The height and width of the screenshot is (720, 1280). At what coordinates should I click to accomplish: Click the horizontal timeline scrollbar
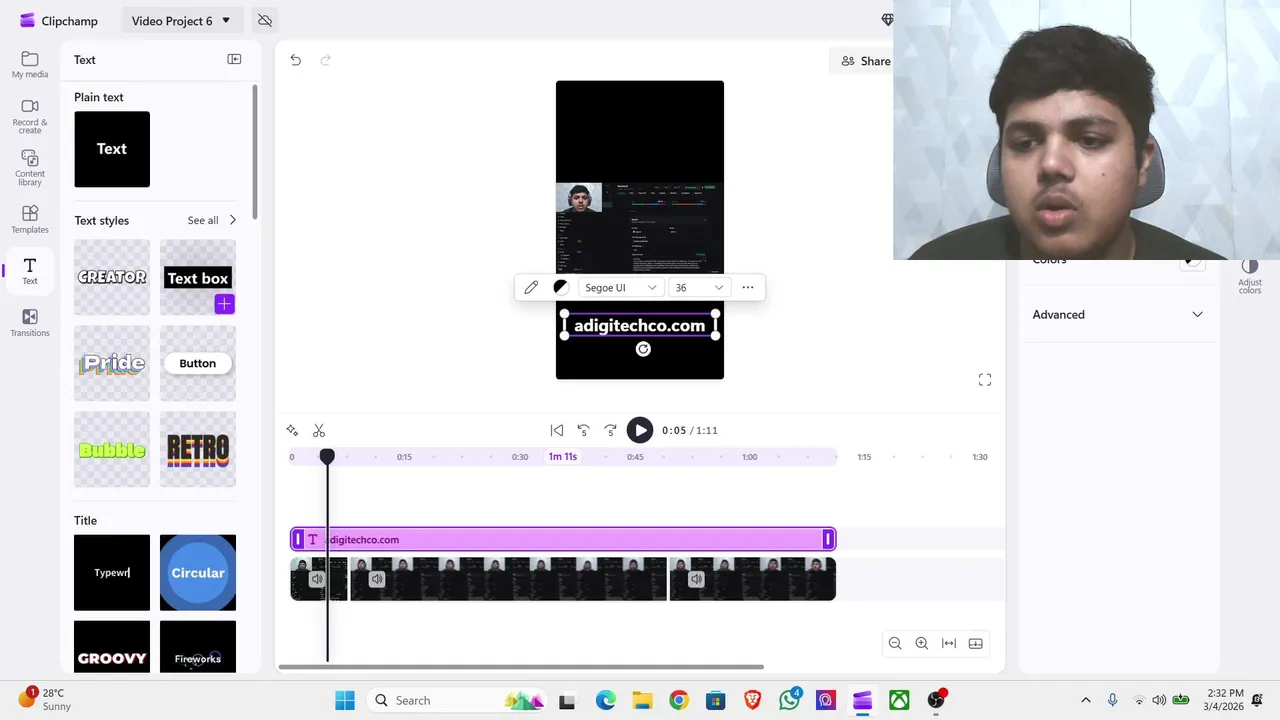pyautogui.click(x=521, y=667)
